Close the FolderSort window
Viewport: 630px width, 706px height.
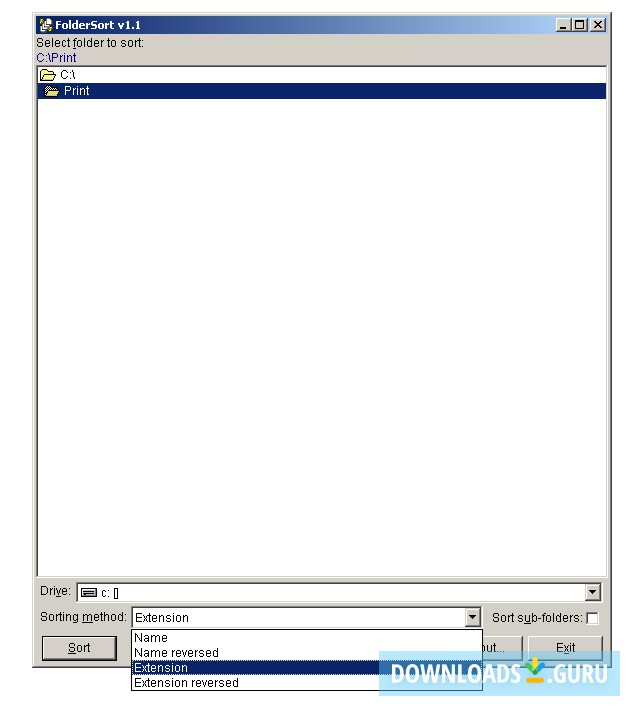click(598, 25)
